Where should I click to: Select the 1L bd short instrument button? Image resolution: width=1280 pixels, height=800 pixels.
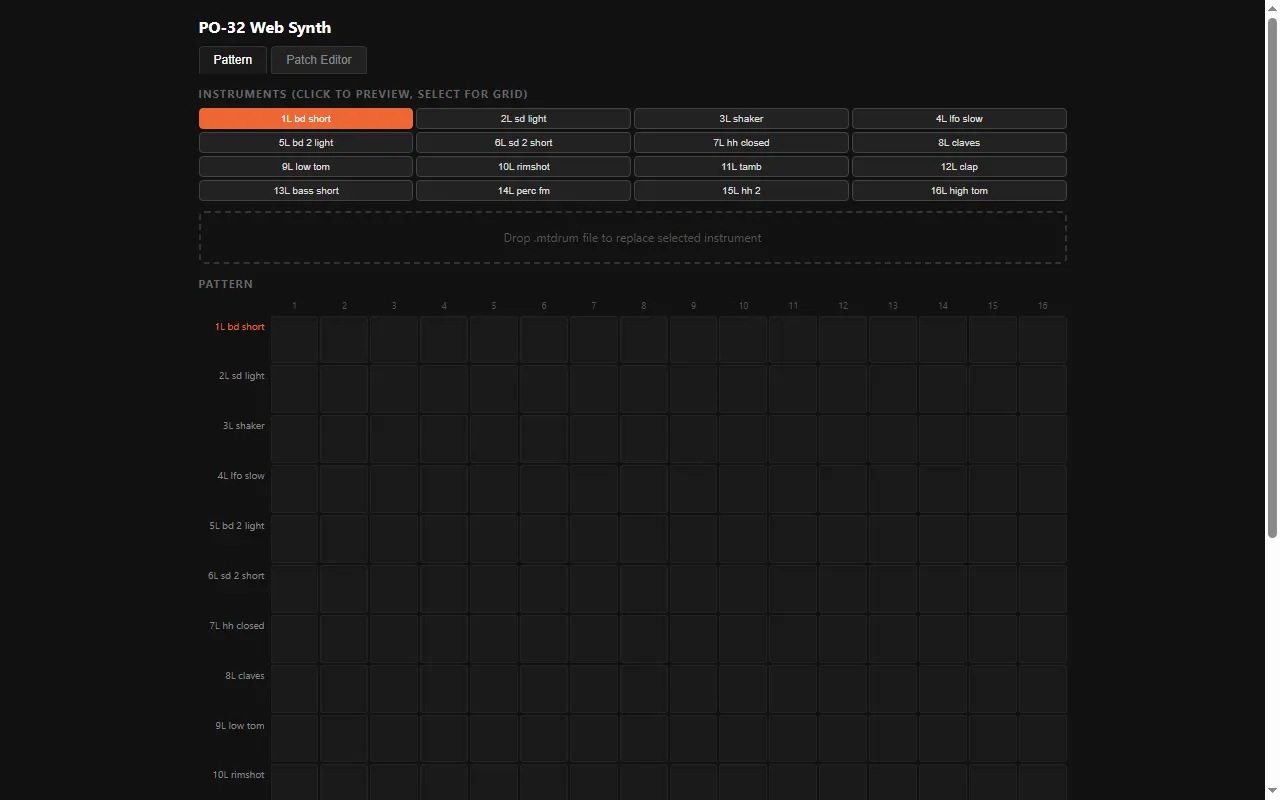click(306, 119)
